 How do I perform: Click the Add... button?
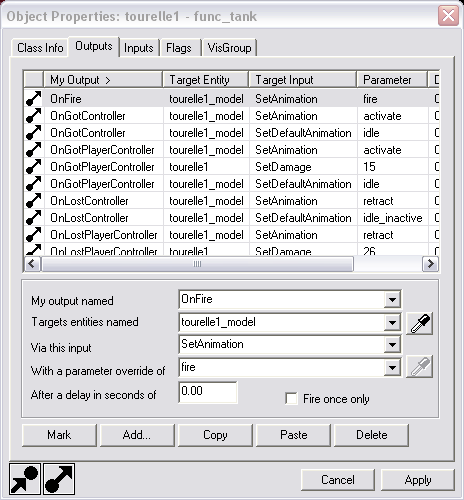pos(137,435)
